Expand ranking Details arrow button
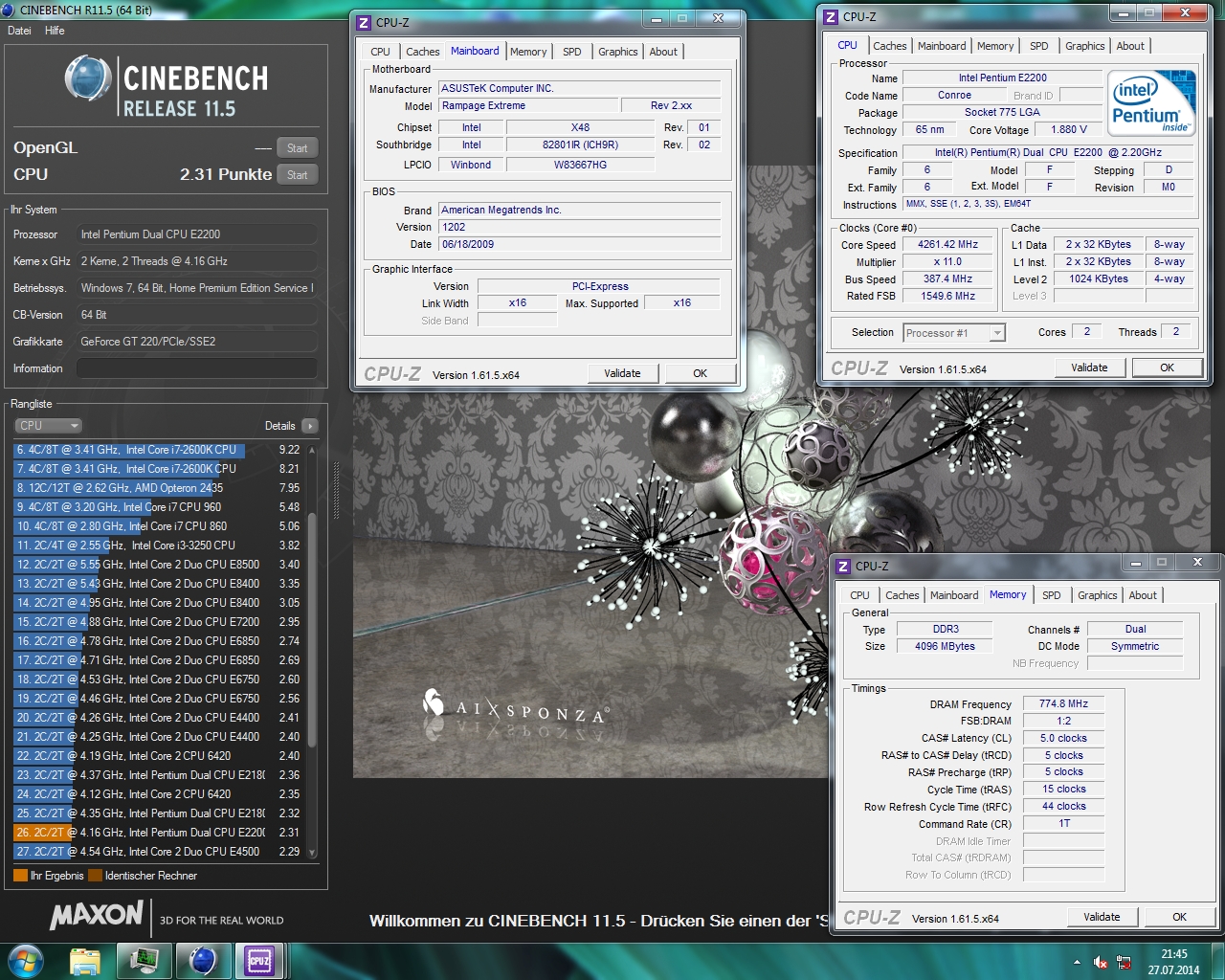 coord(309,426)
